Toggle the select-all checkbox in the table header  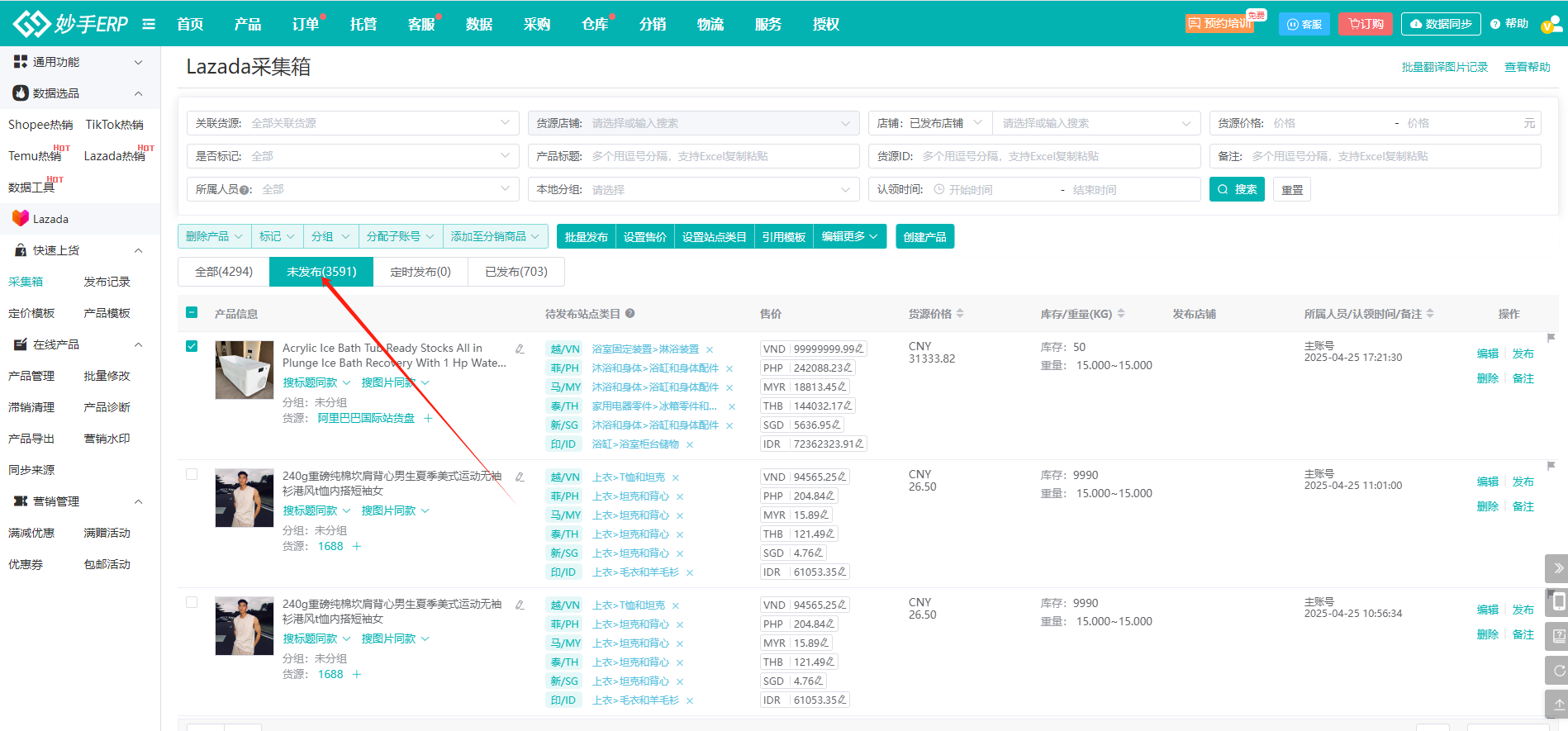pos(192,312)
